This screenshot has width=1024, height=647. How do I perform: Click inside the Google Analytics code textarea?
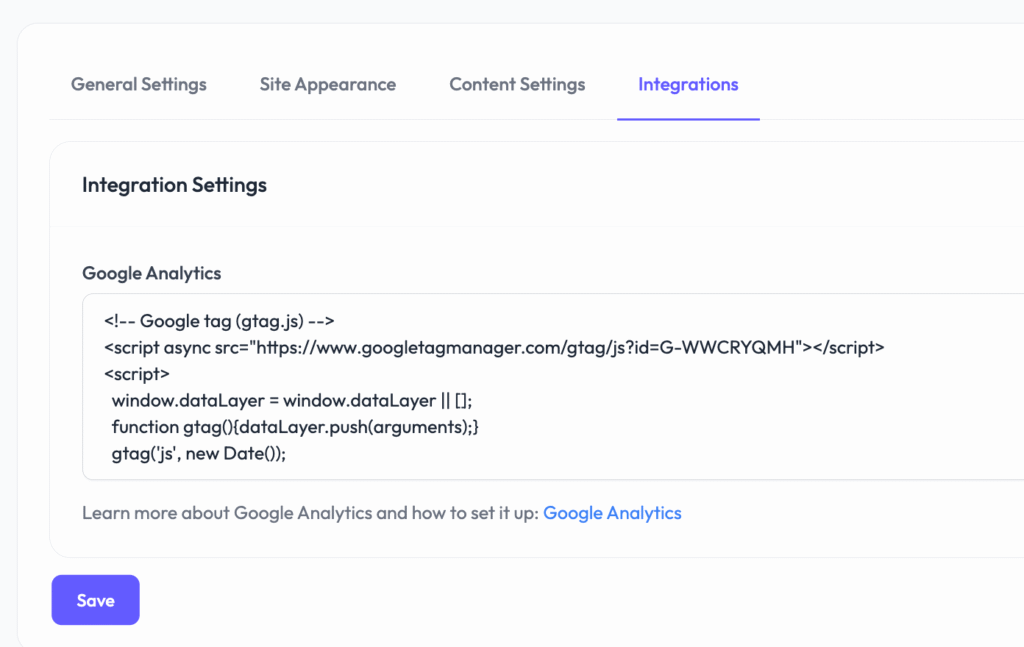click(553, 387)
